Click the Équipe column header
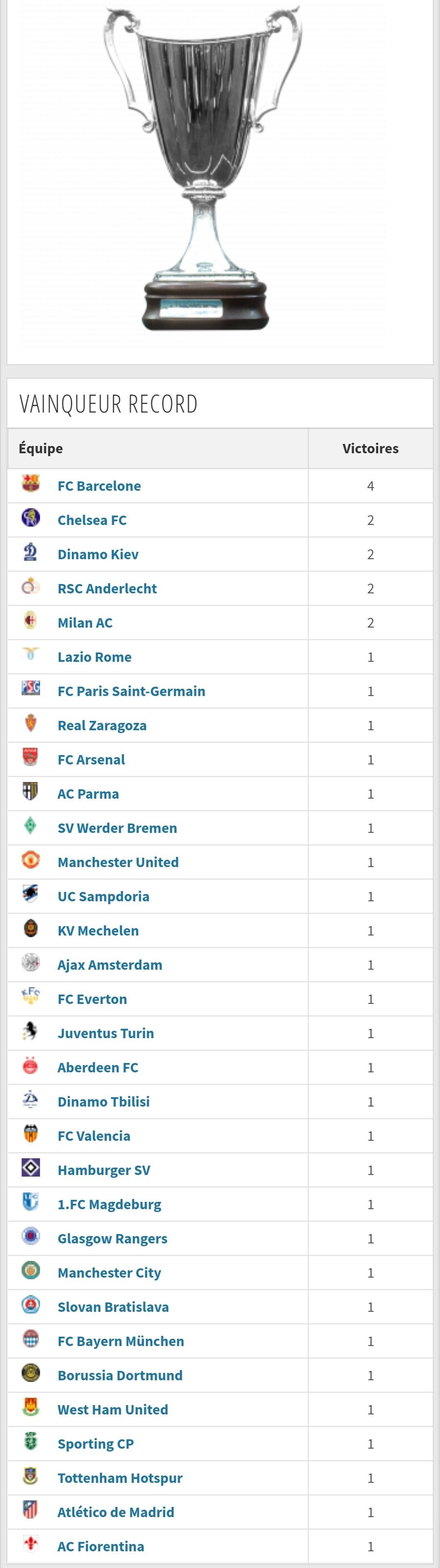 click(41, 448)
